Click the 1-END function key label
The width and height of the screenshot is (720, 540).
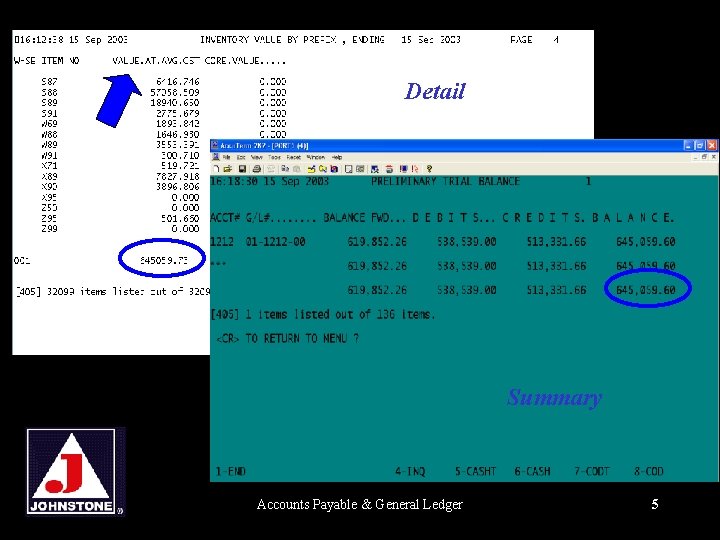(231, 472)
